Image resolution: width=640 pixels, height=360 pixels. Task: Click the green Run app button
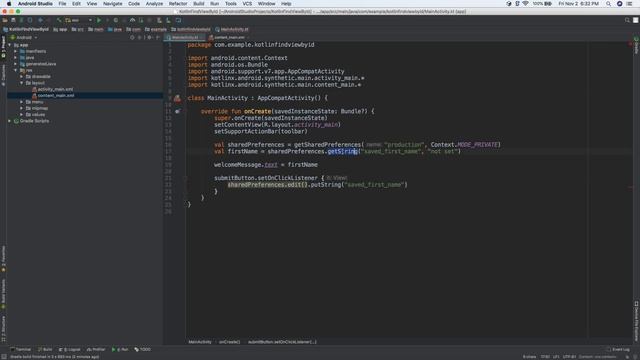99,20
